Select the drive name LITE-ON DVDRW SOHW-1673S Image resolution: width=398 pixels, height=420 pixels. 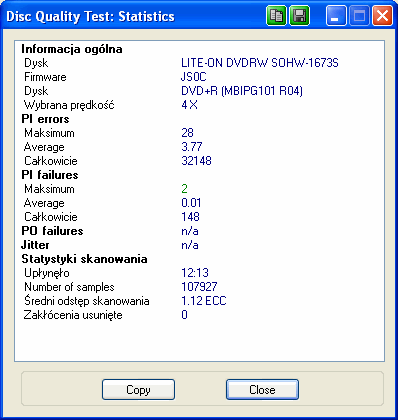pyautogui.click(x=260, y=63)
